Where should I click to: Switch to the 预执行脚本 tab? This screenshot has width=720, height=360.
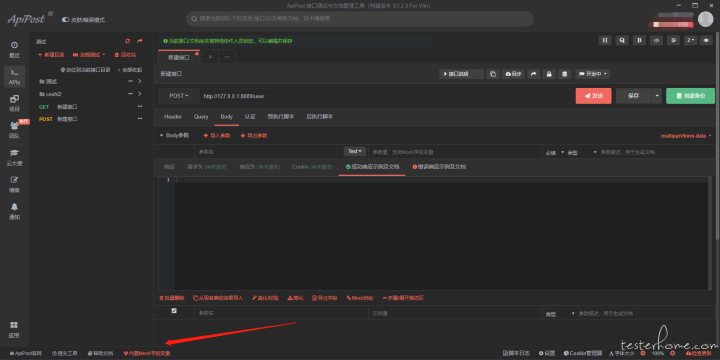(x=281, y=117)
